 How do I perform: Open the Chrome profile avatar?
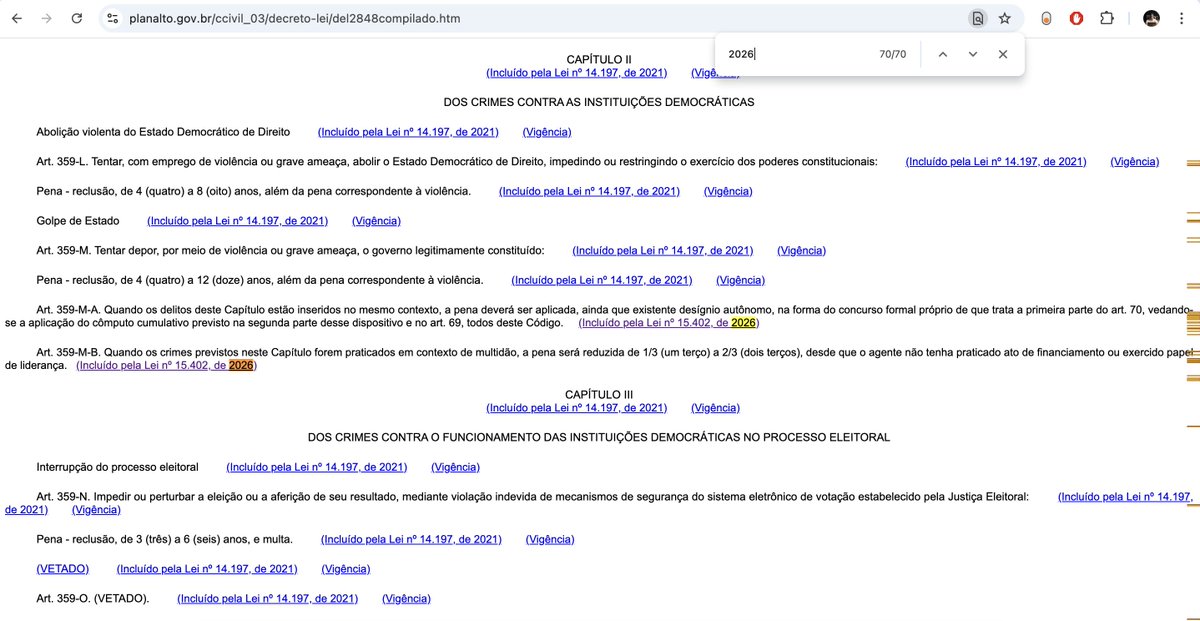1151,18
